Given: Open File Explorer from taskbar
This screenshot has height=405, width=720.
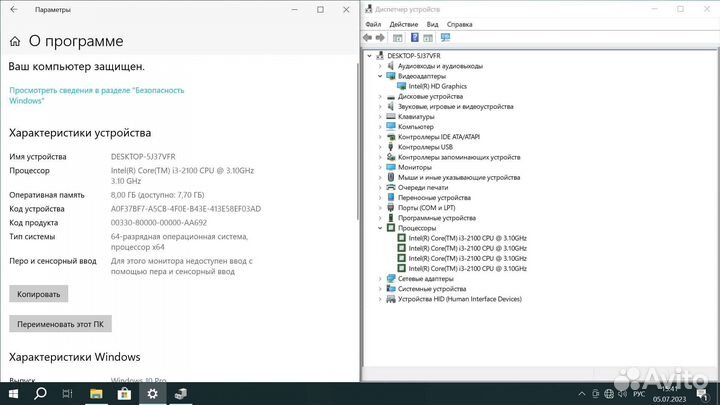Looking at the screenshot, I should [x=96, y=394].
